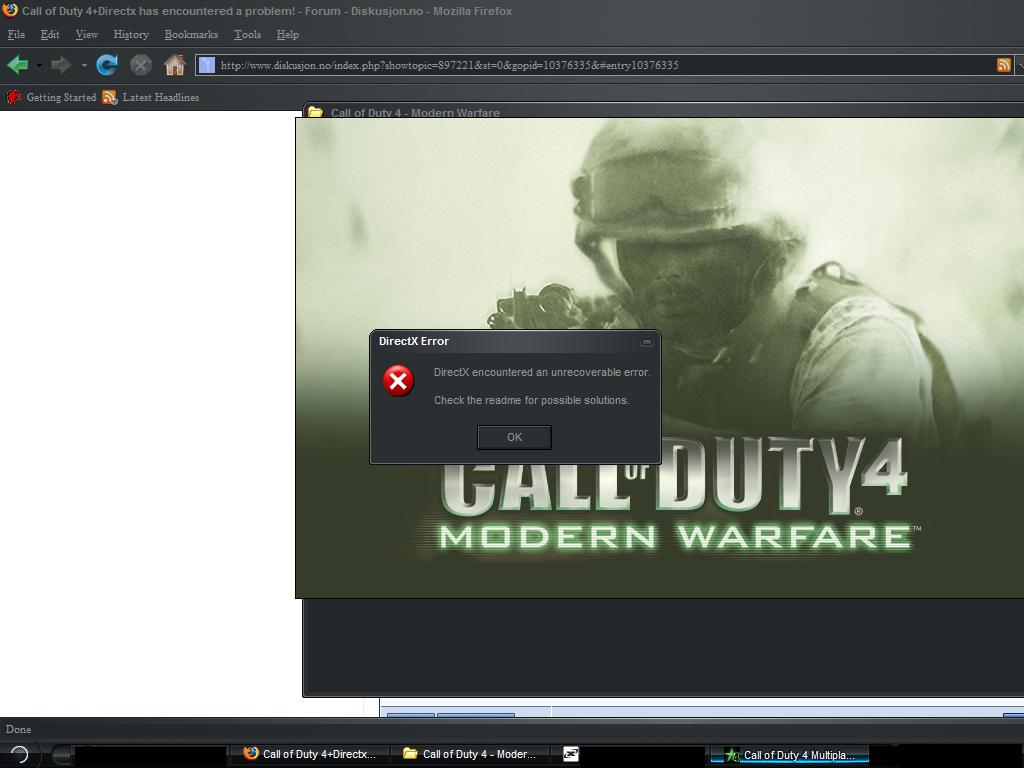The image size is (1024, 768).
Task: Reload the page with the blue Reload icon
Action: click(106, 65)
